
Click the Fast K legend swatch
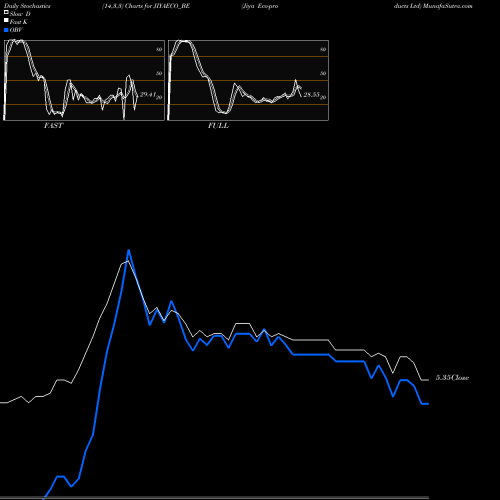tap(6, 21)
